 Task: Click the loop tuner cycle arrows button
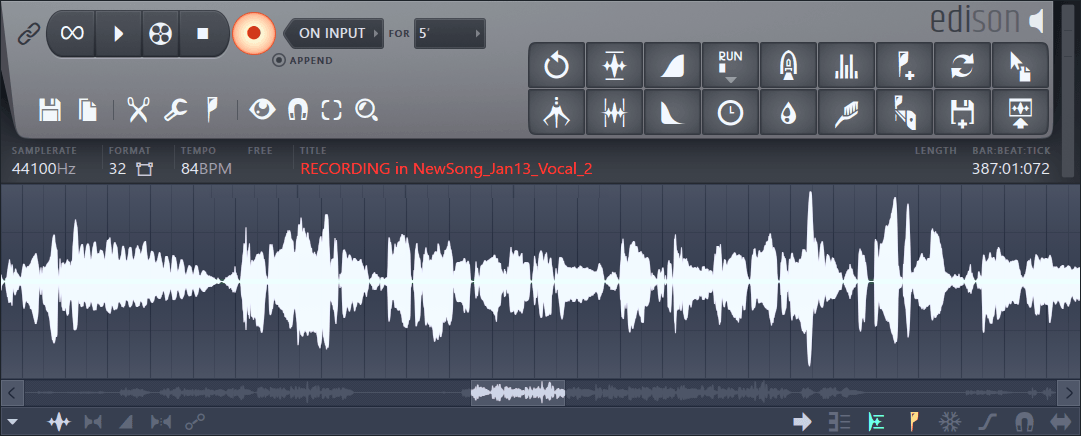pyautogui.click(x=962, y=66)
